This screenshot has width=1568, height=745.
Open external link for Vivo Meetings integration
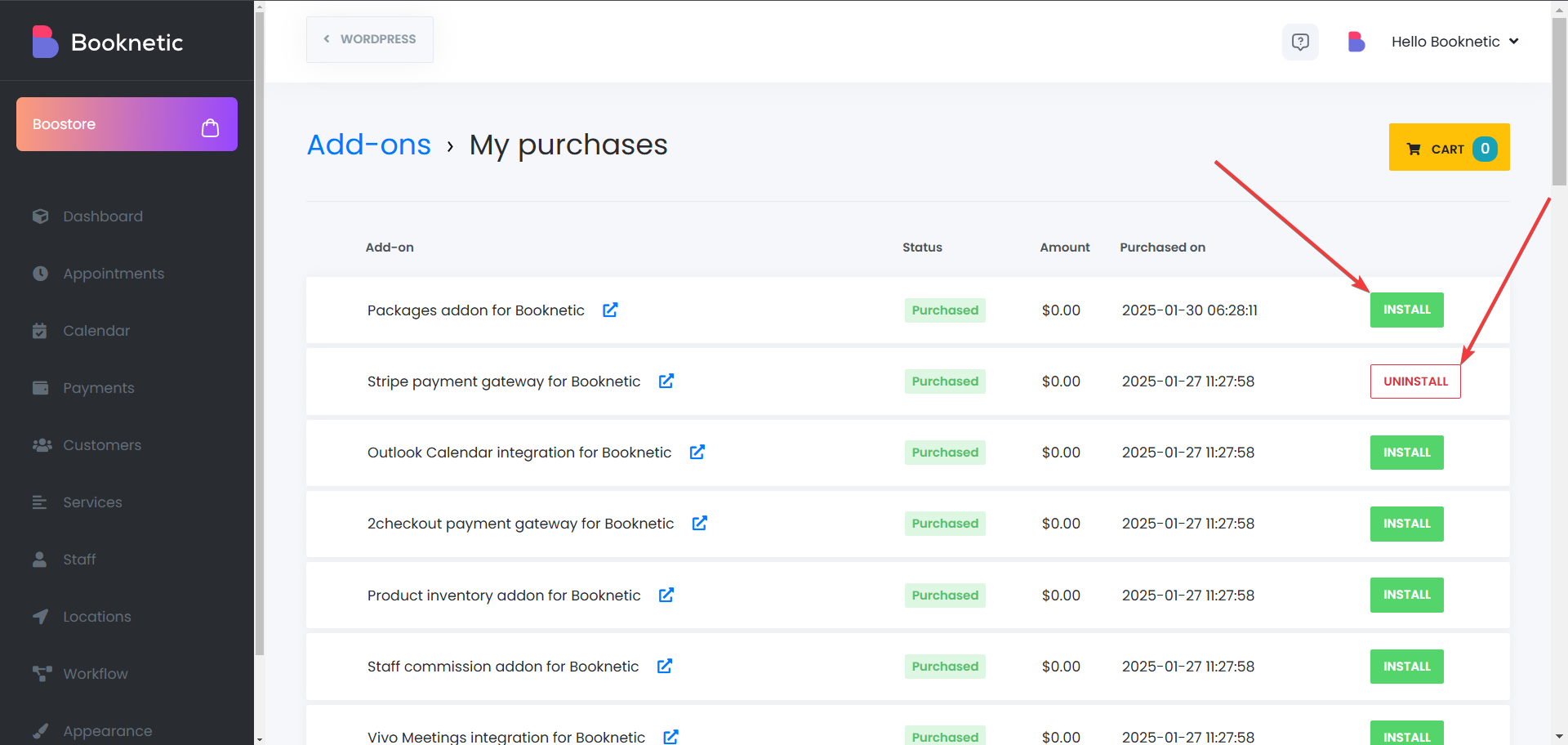671,736
